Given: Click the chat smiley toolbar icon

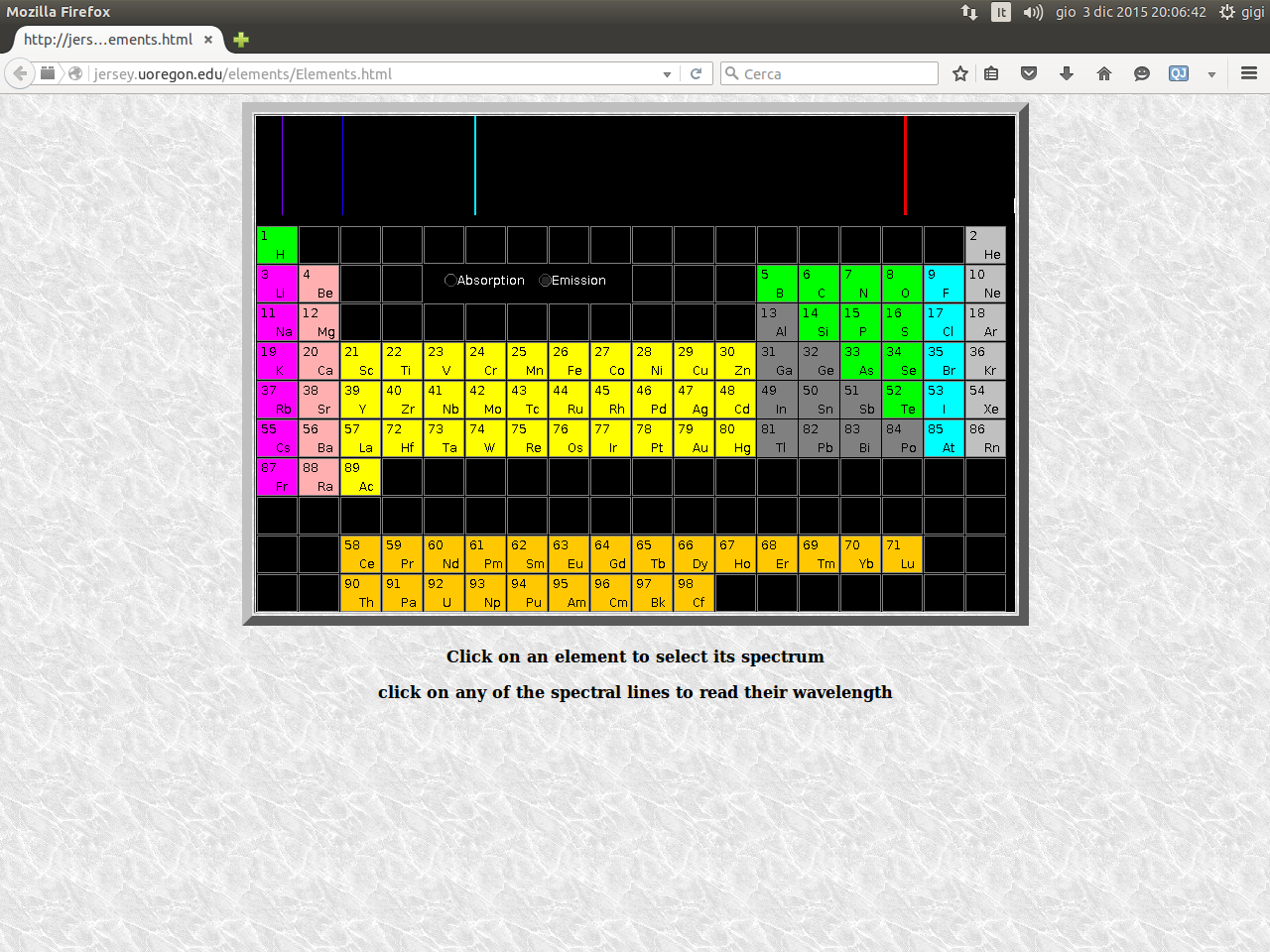Looking at the screenshot, I should coord(1142,73).
